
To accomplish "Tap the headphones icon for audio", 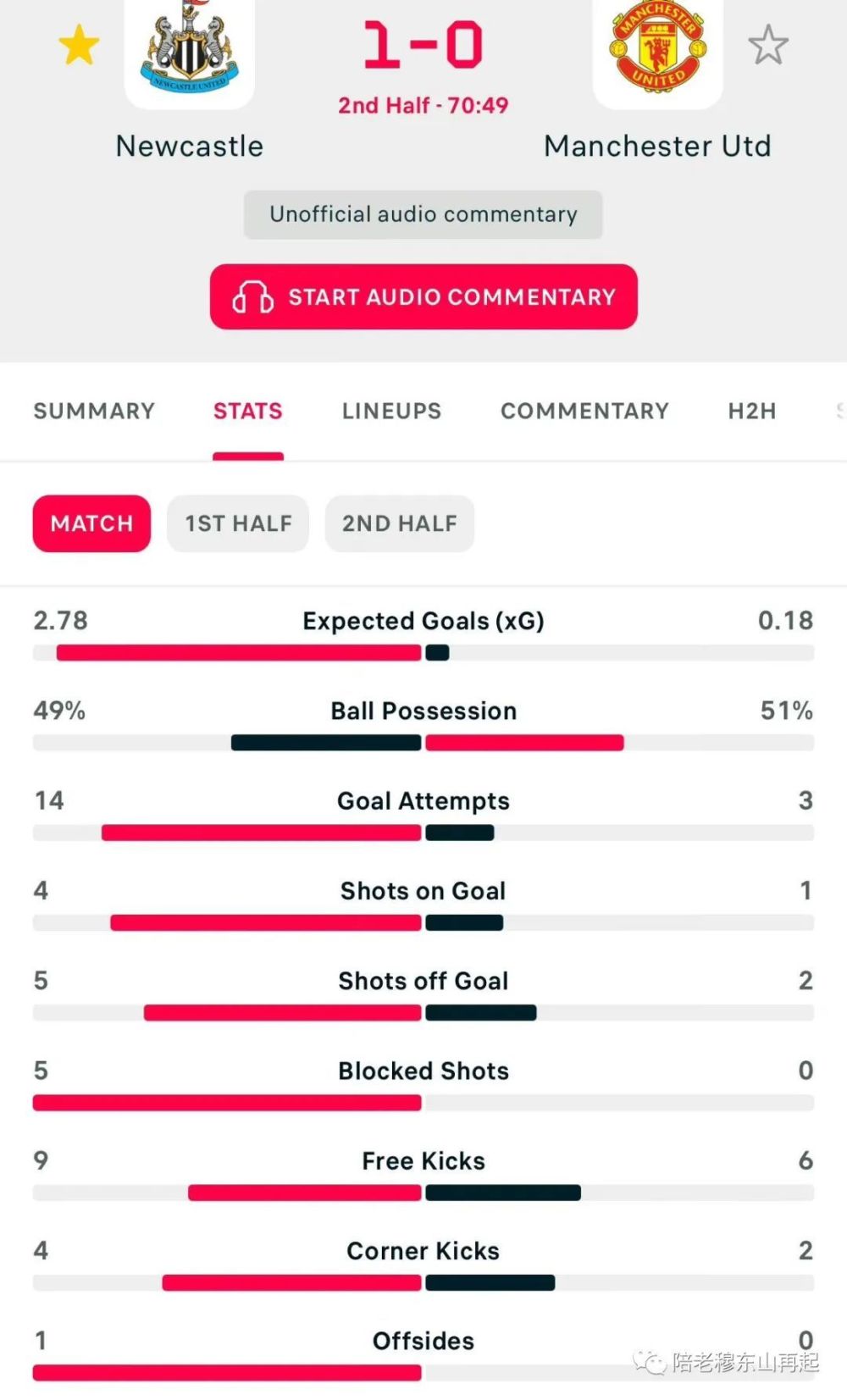I will point(252,297).
